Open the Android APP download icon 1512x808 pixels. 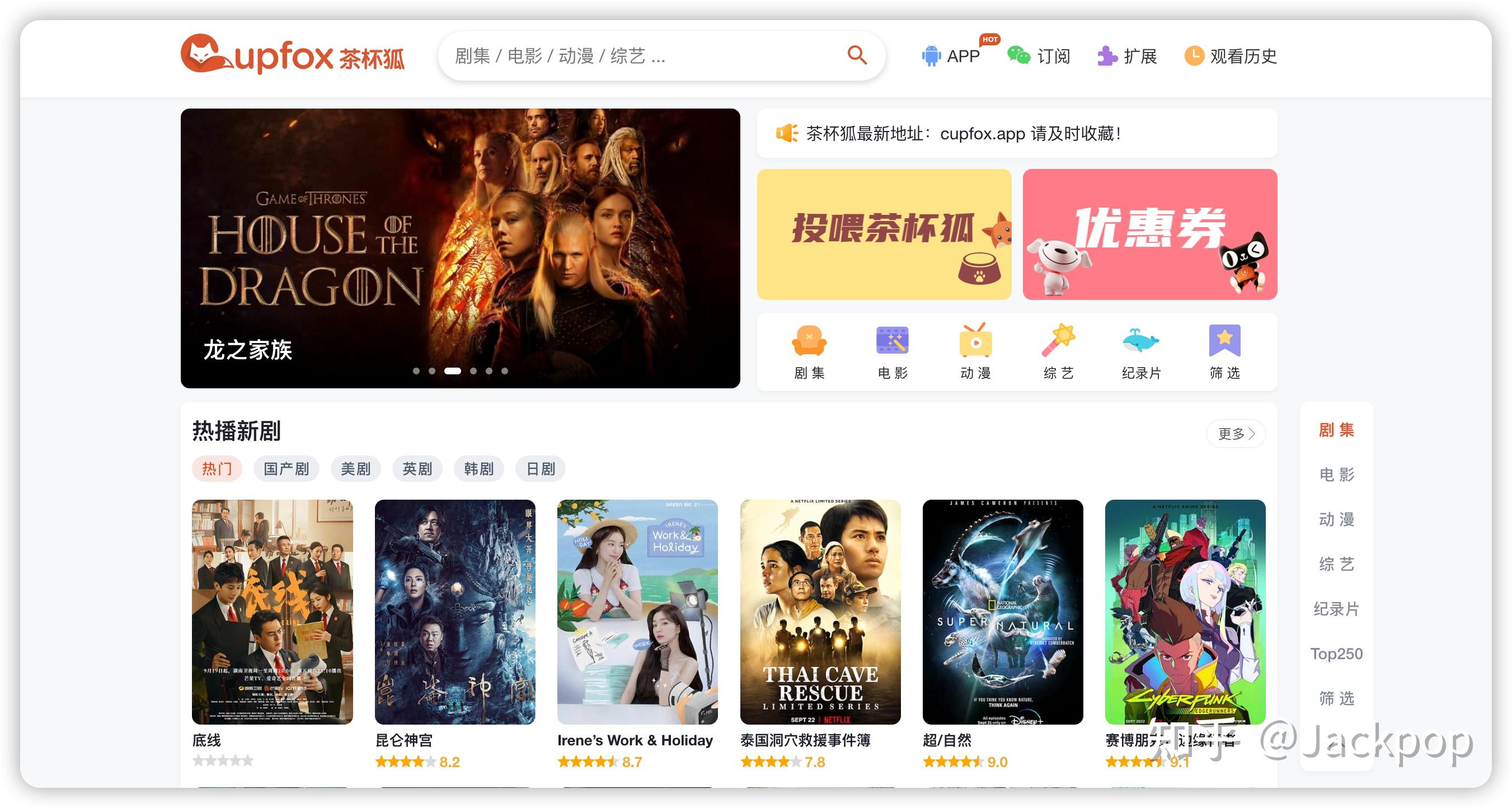(x=931, y=57)
